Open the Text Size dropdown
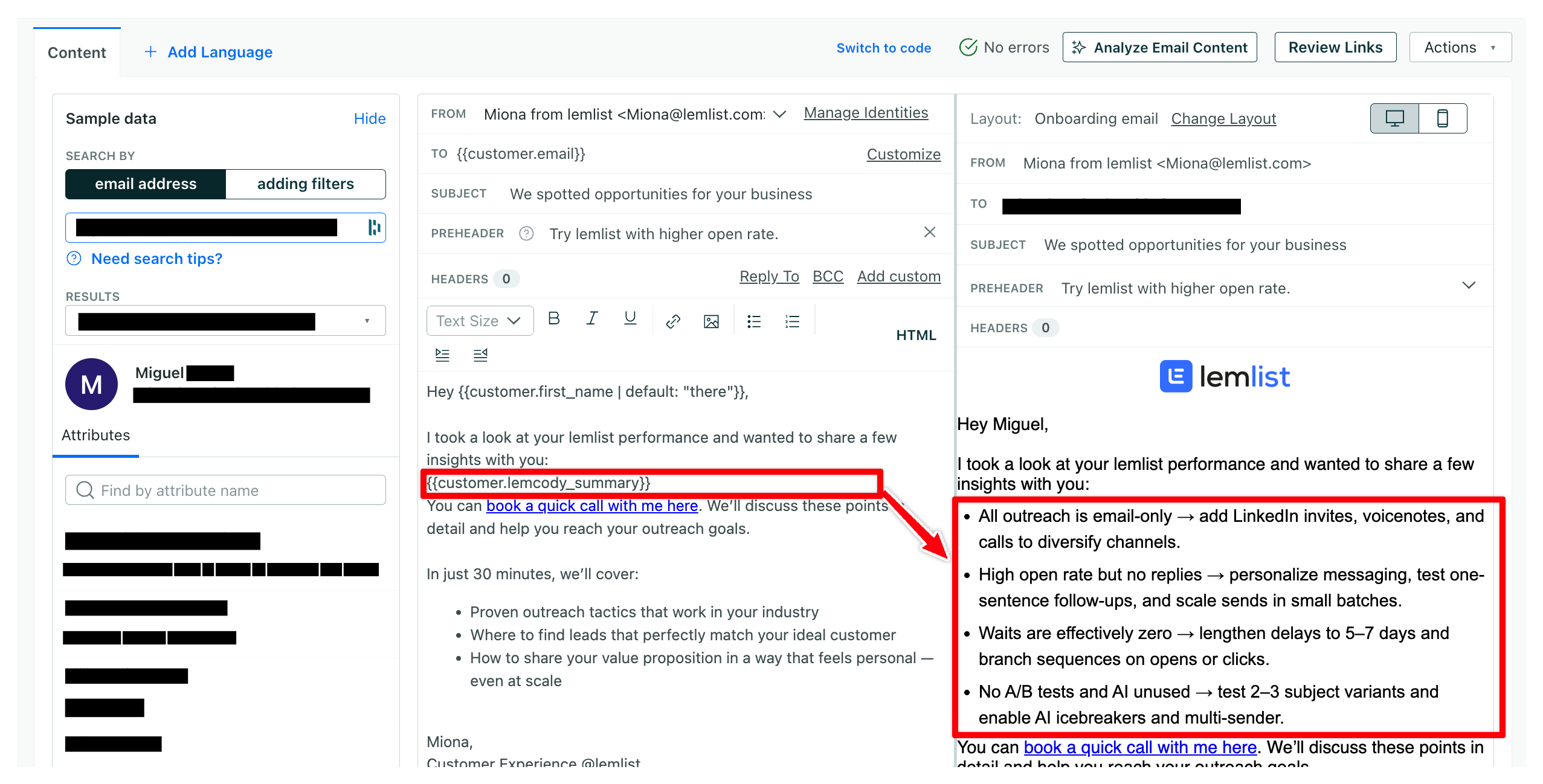 pyautogui.click(x=480, y=321)
